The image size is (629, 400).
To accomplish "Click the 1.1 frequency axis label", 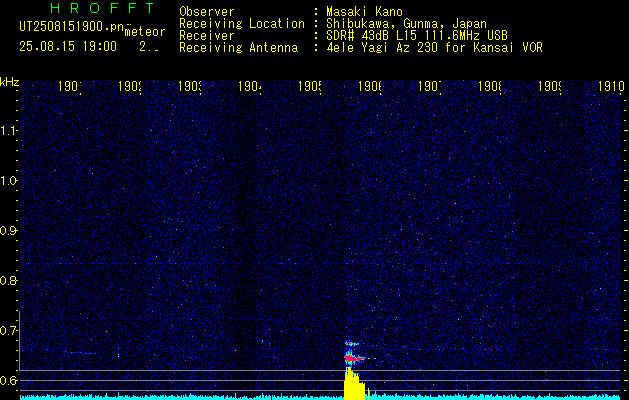I will (9, 131).
